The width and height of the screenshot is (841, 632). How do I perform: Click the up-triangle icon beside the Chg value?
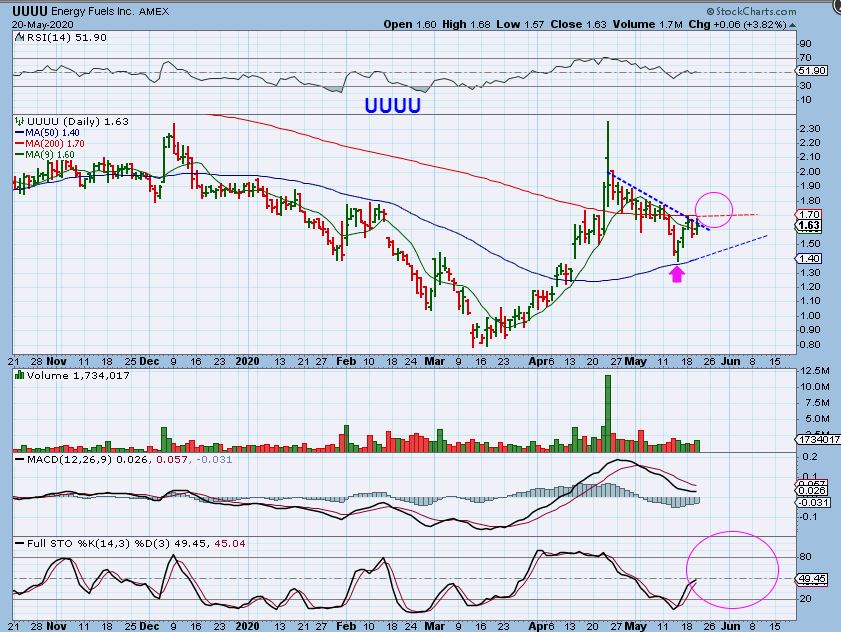tap(792, 25)
